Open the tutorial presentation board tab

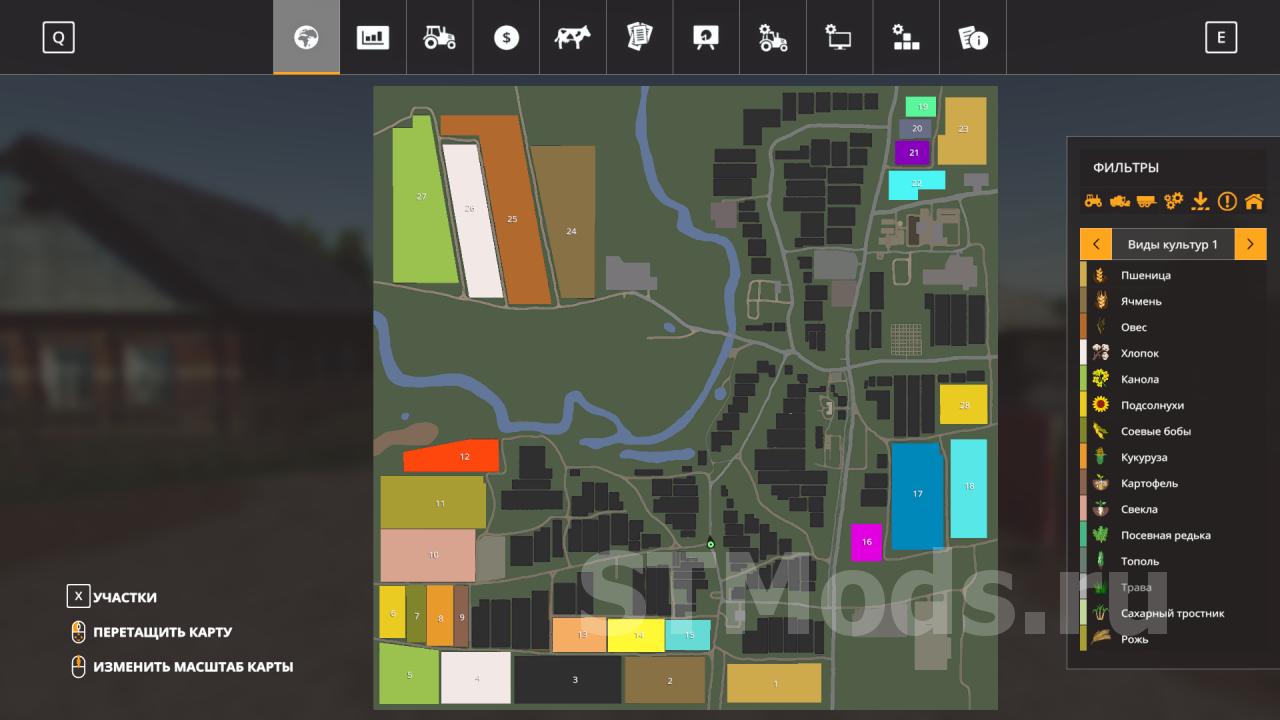pyautogui.click(x=706, y=38)
